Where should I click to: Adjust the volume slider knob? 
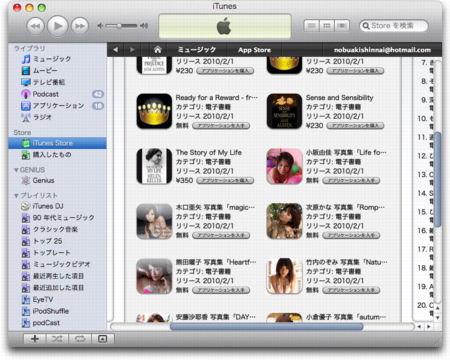(119, 26)
